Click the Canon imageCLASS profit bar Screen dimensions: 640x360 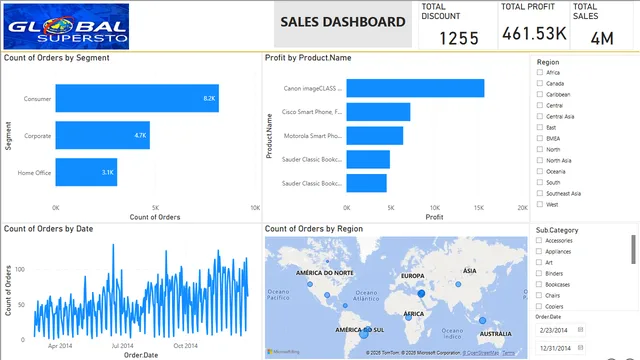415,88
